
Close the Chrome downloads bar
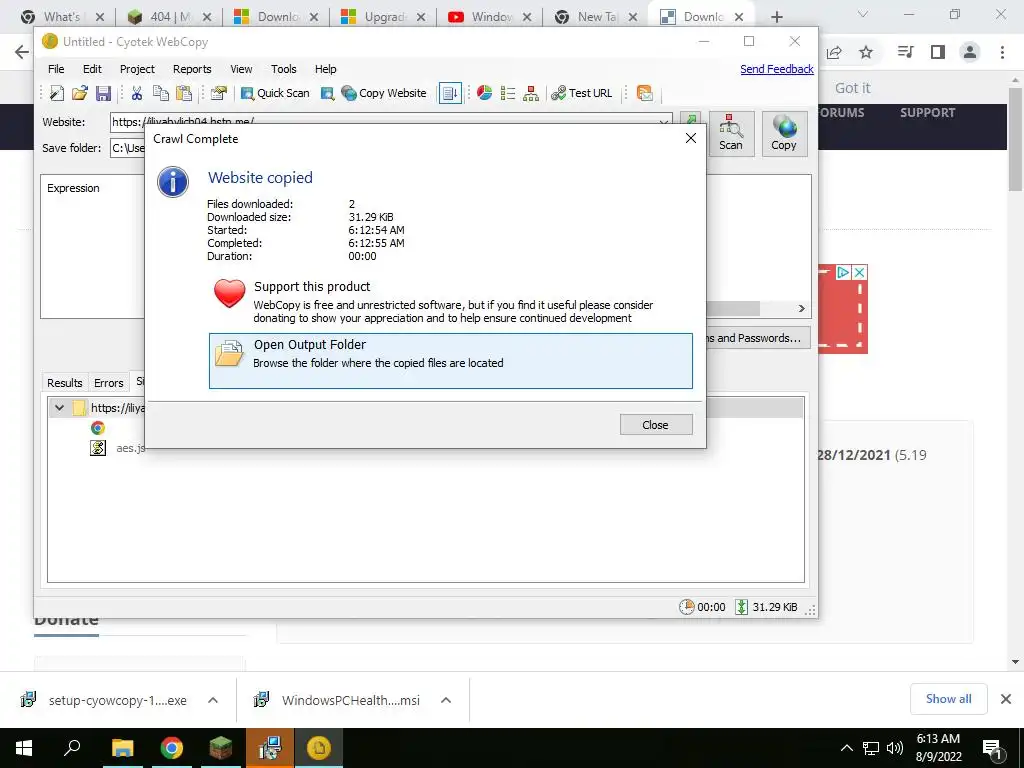(x=1006, y=699)
